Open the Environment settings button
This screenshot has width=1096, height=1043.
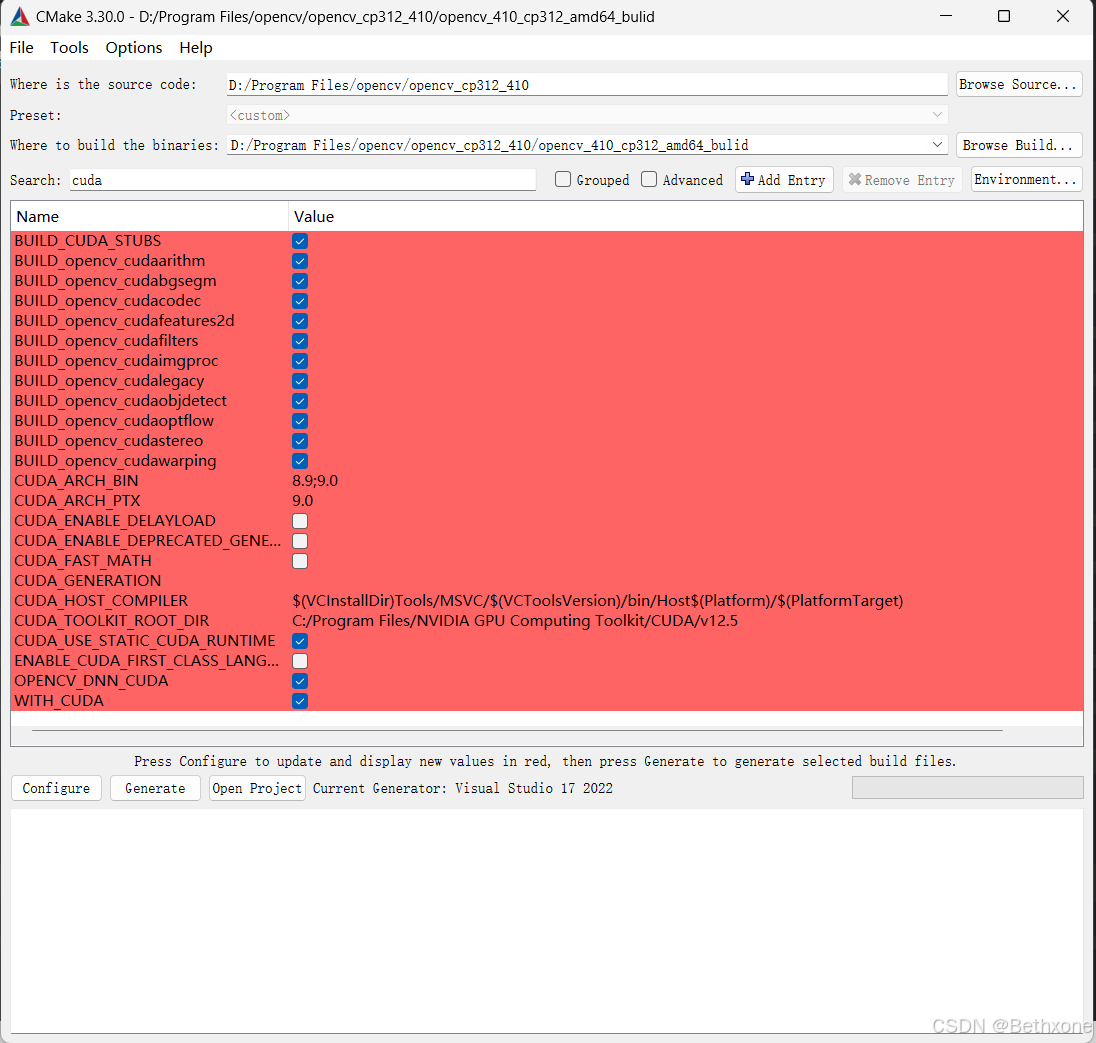(1026, 180)
